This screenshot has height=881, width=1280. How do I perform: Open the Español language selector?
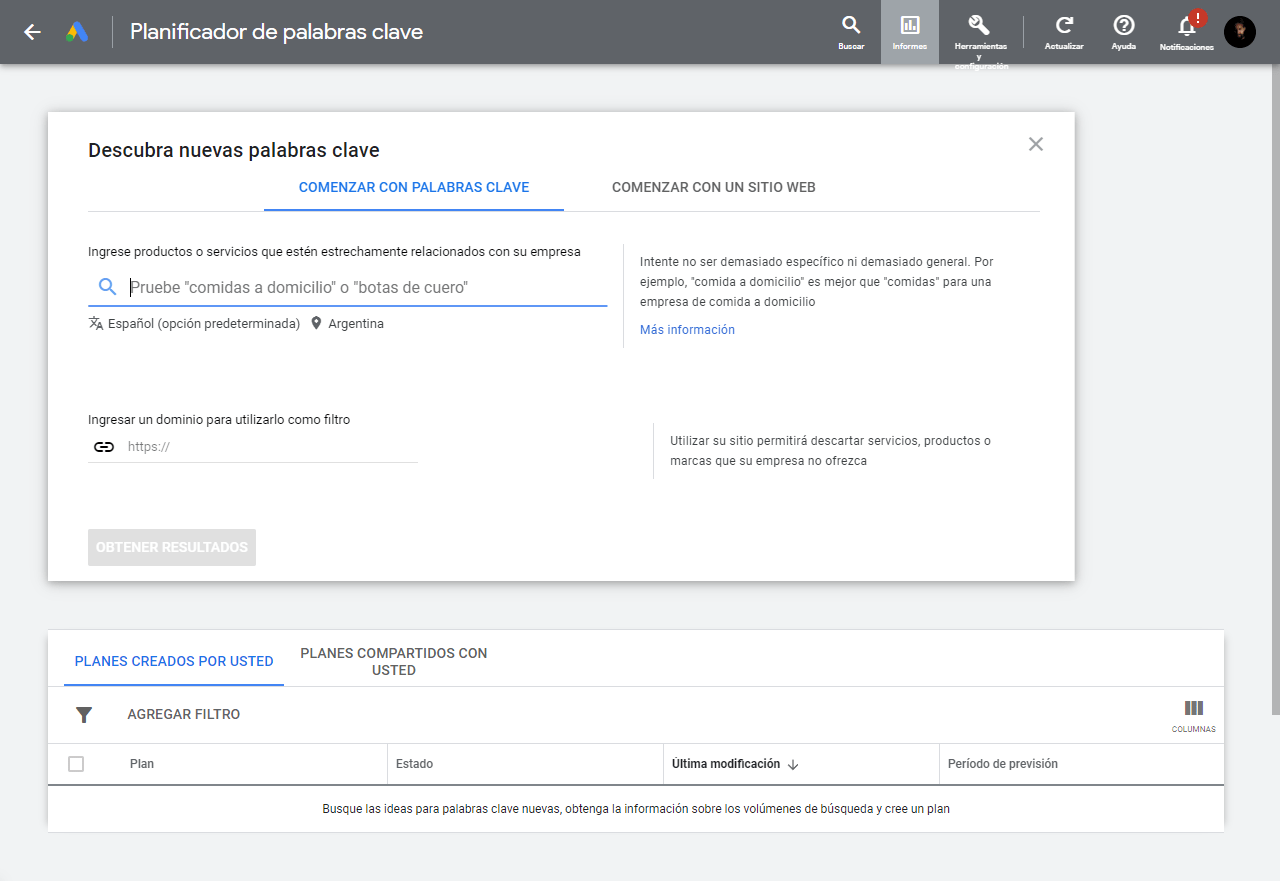pyautogui.click(x=194, y=323)
